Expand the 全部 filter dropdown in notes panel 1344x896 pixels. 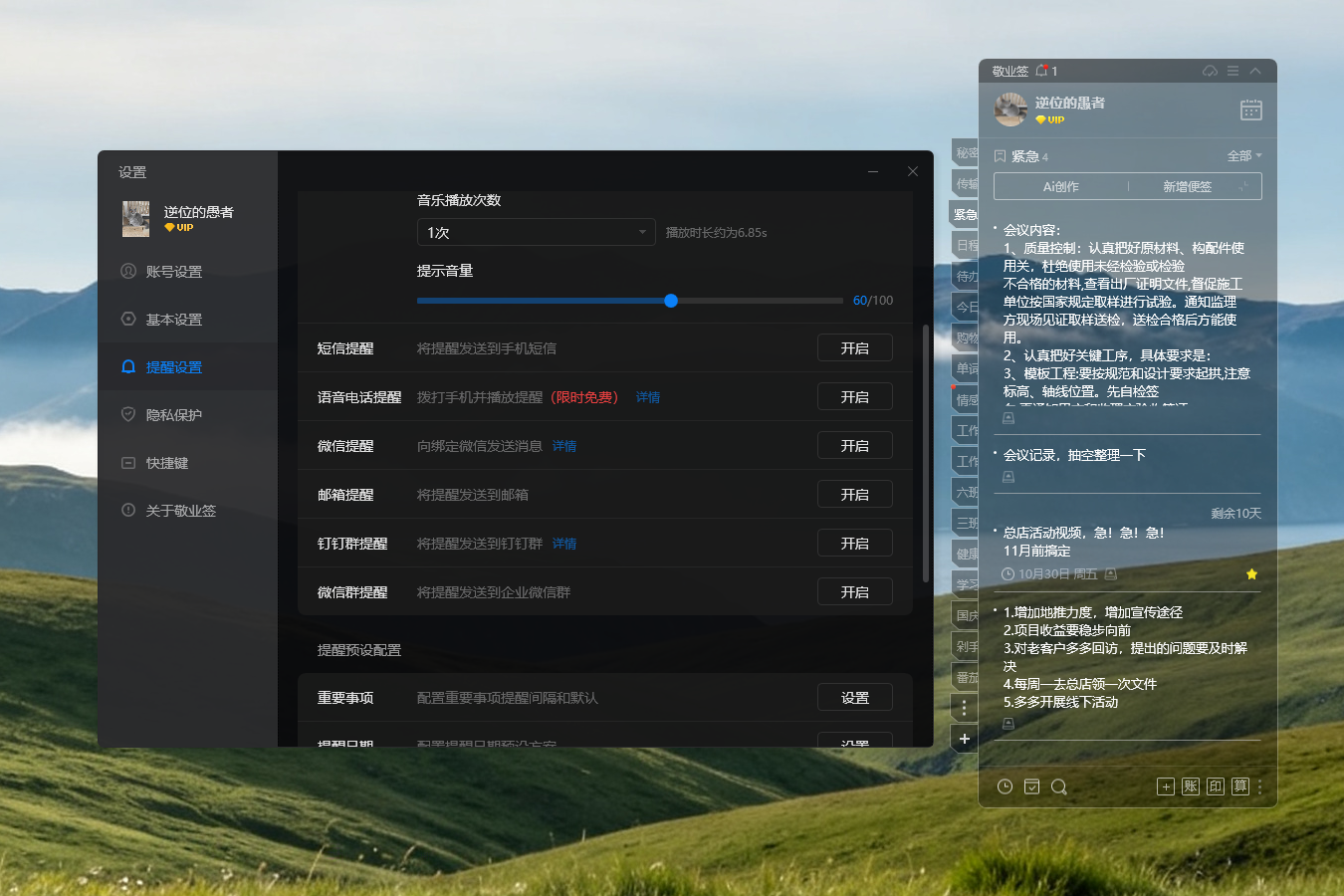tap(1244, 156)
